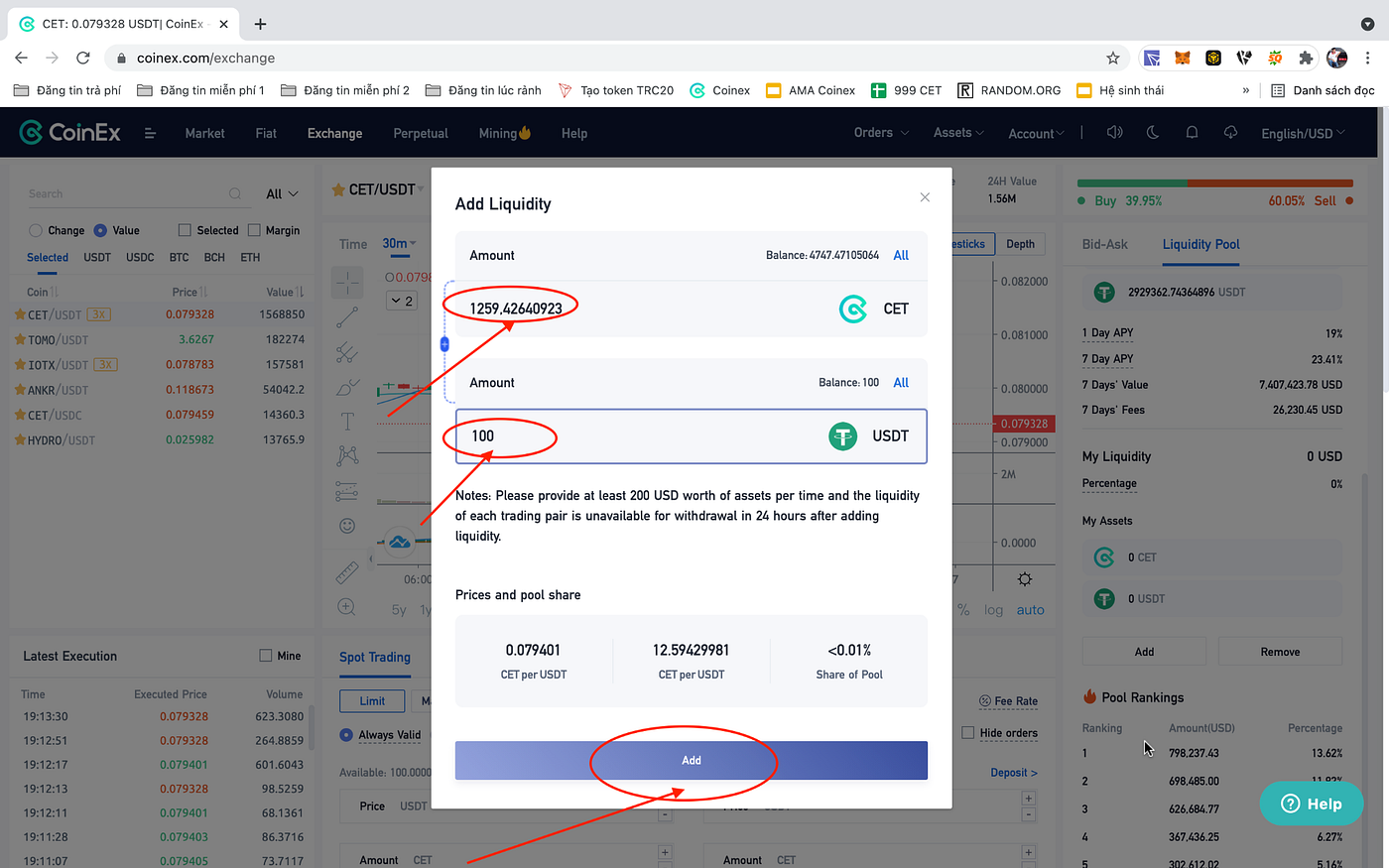Open the browser Extensions puzzle icon

click(1306, 58)
